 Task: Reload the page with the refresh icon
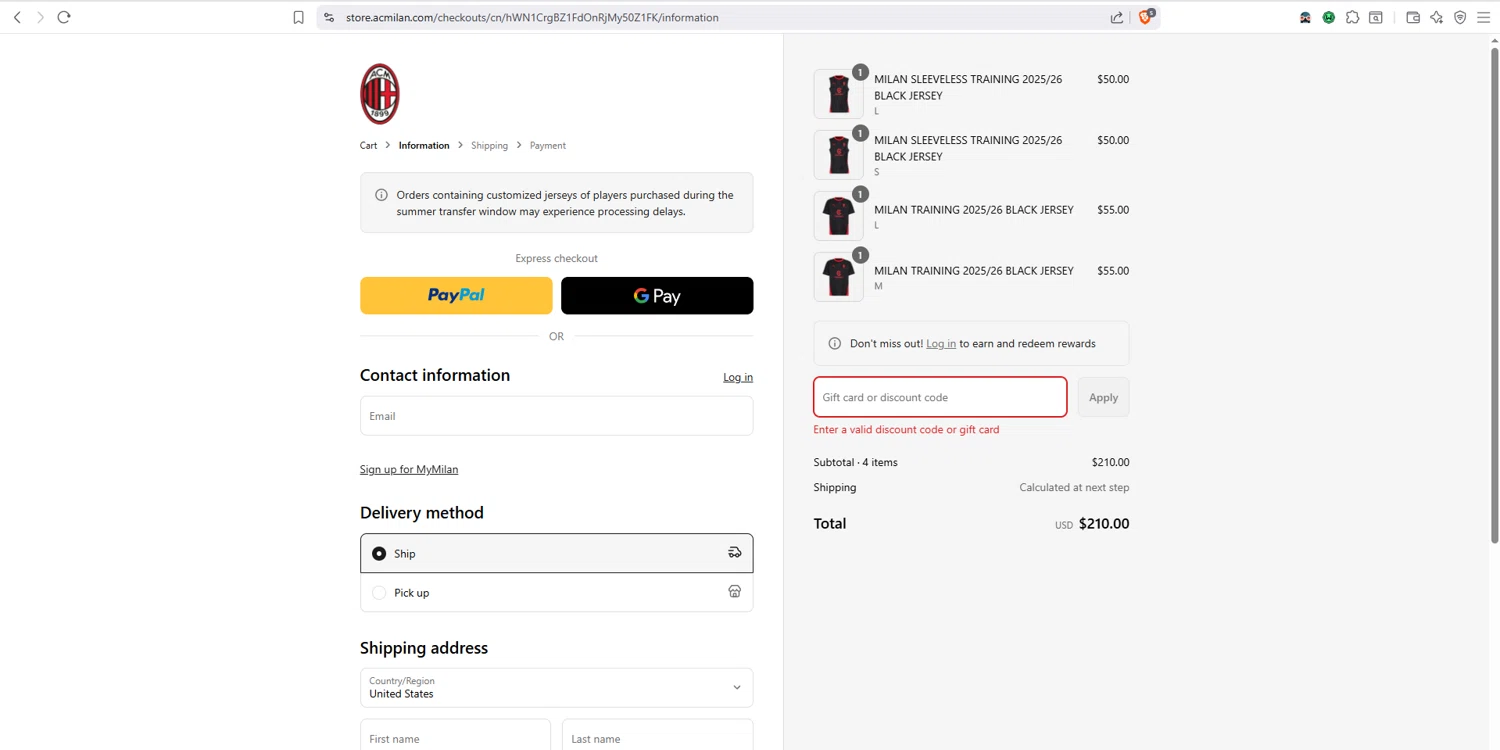tap(64, 17)
